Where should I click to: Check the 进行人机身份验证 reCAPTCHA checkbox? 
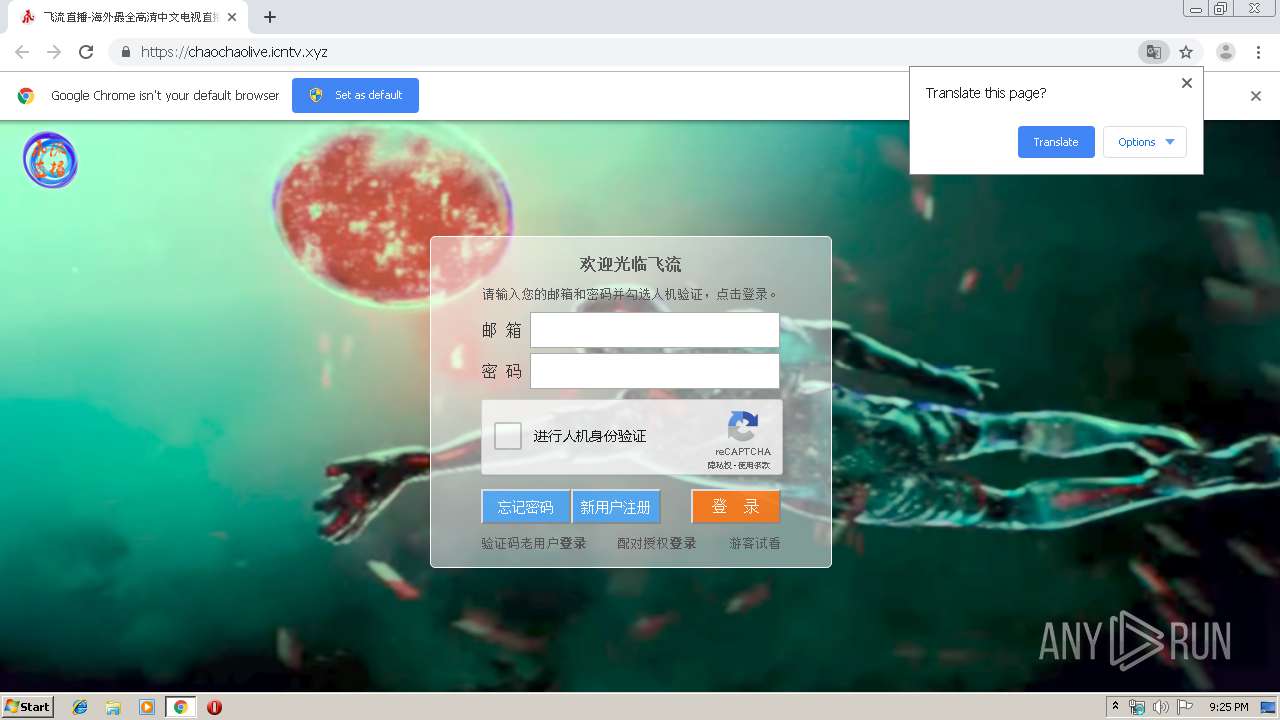[x=508, y=436]
